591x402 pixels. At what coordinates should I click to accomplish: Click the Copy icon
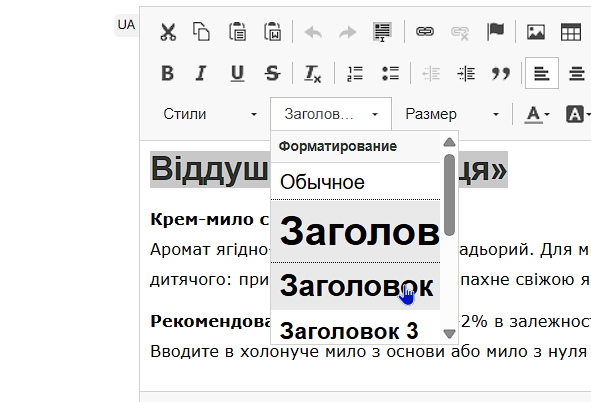tap(202, 32)
